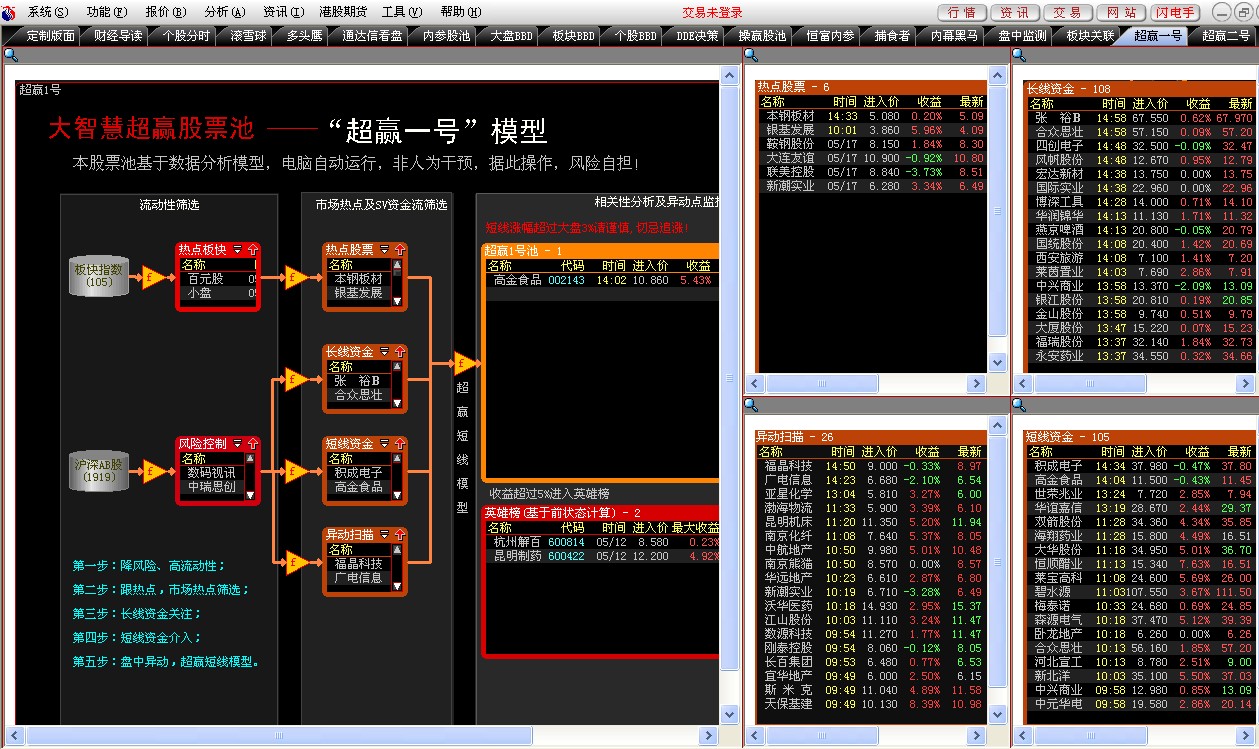Click the formula arrow feeding the 热点股票 box
This screenshot has height=749, width=1259.
point(295,277)
